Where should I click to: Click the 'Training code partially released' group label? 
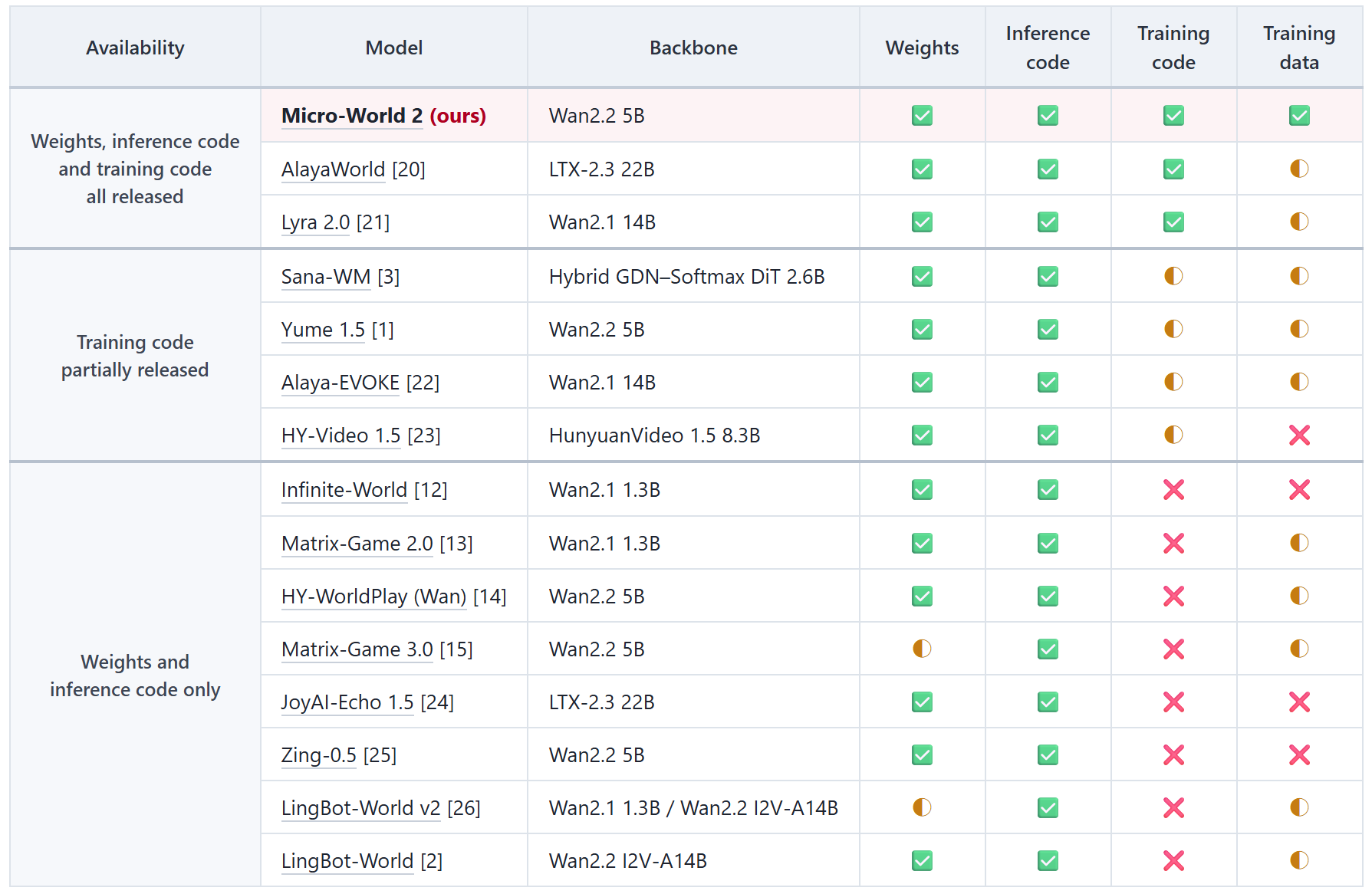[x=135, y=356]
